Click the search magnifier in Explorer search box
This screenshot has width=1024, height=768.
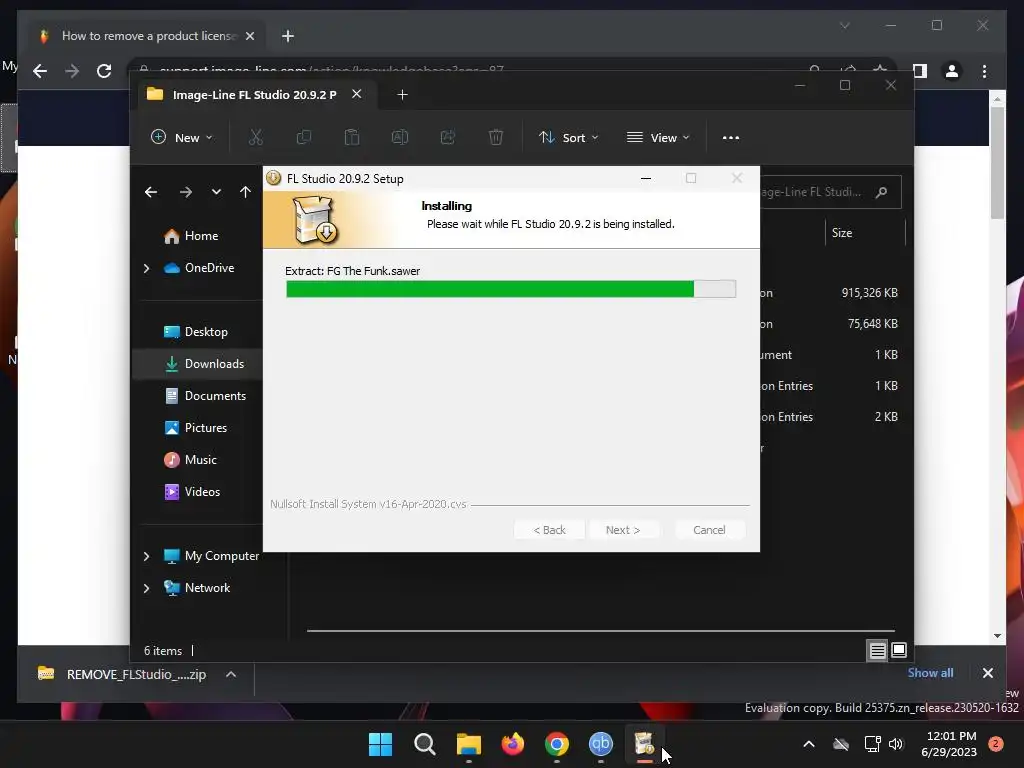point(882,192)
